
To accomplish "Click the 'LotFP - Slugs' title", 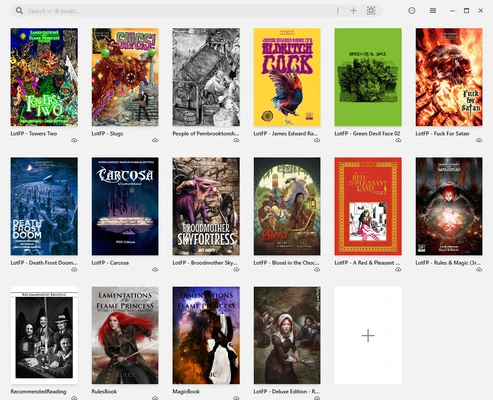I will [x=107, y=133].
